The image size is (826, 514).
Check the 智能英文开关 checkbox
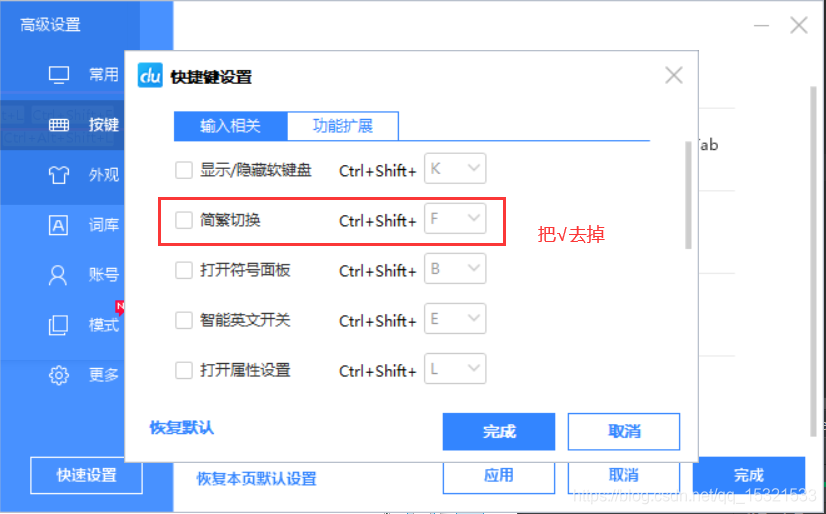pos(184,320)
